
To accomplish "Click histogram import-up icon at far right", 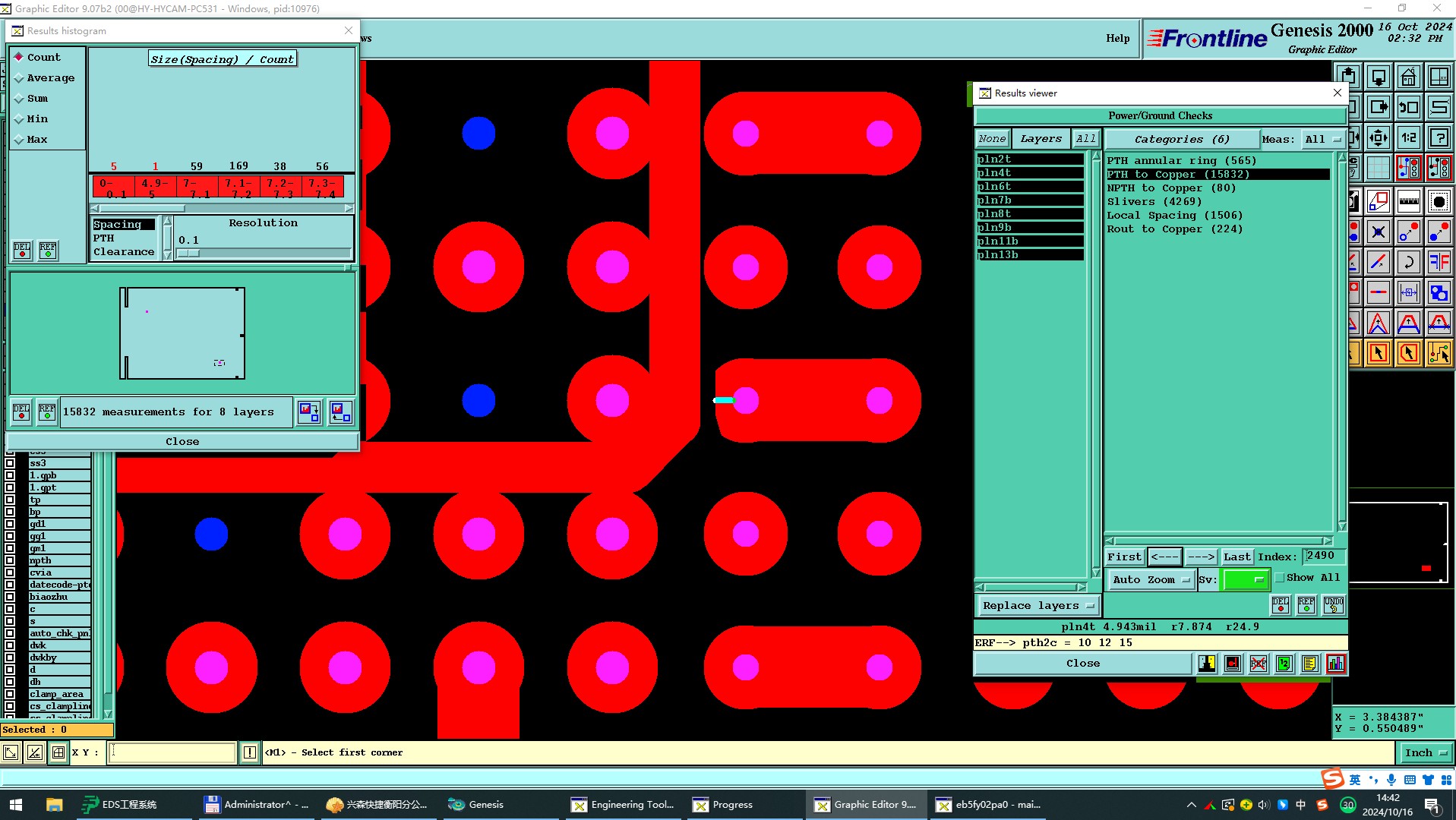I will click(340, 412).
